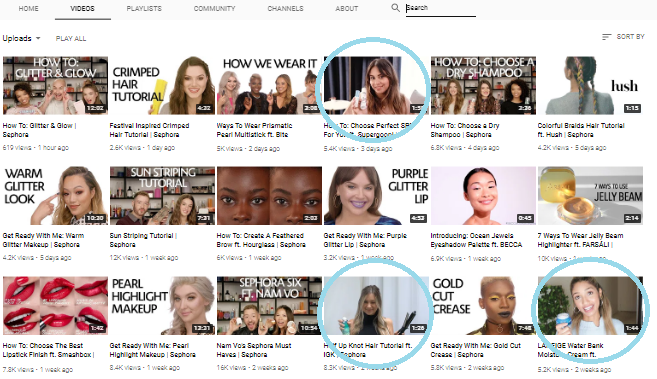Click title 'Colorful Braids Hair Tutorial ft. Hush'
Image resolution: width=657 pixels, height=379 pixels.
click(581, 130)
